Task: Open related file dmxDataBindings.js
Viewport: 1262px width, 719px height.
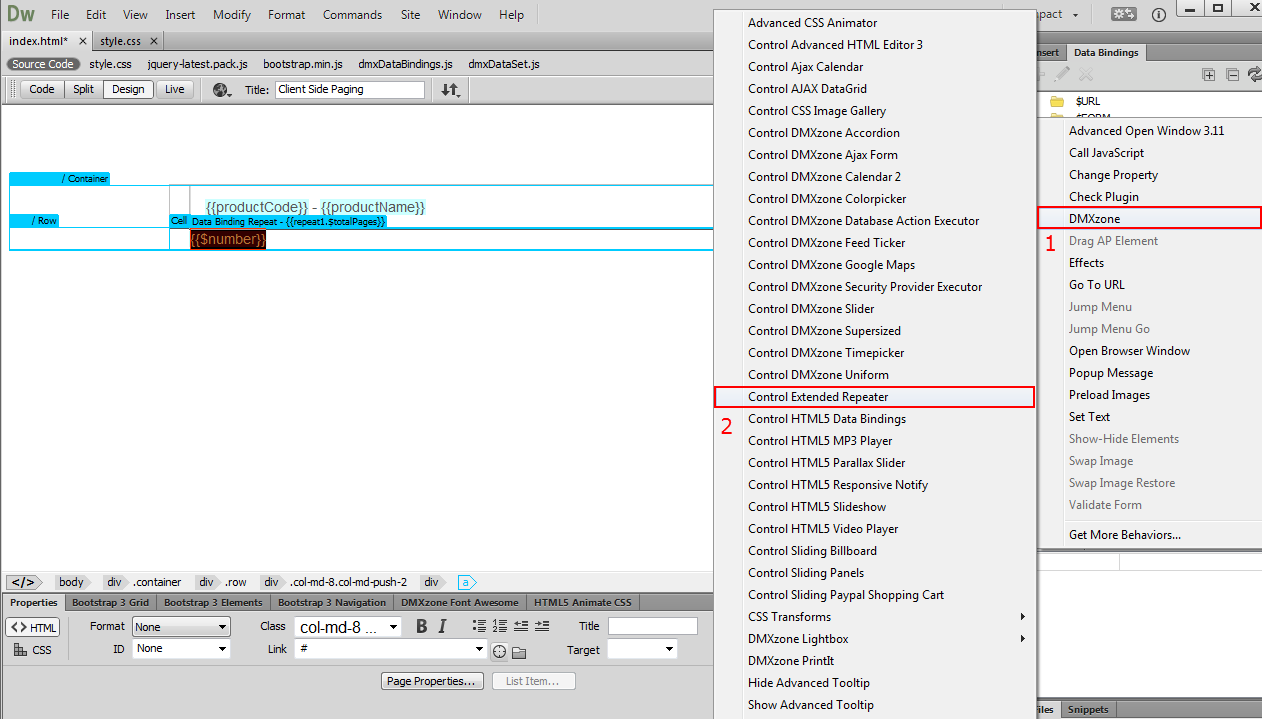Action: (405, 64)
